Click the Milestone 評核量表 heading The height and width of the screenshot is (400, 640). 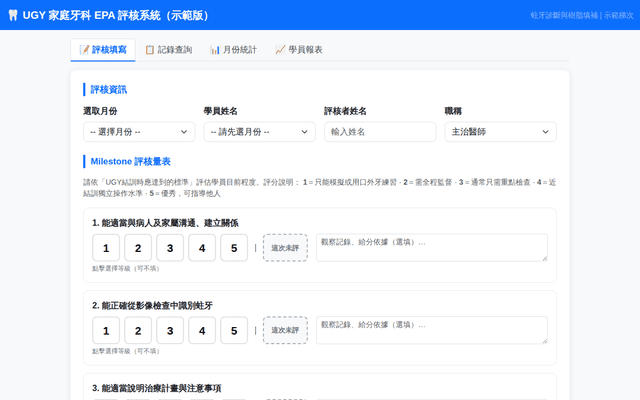(x=131, y=162)
